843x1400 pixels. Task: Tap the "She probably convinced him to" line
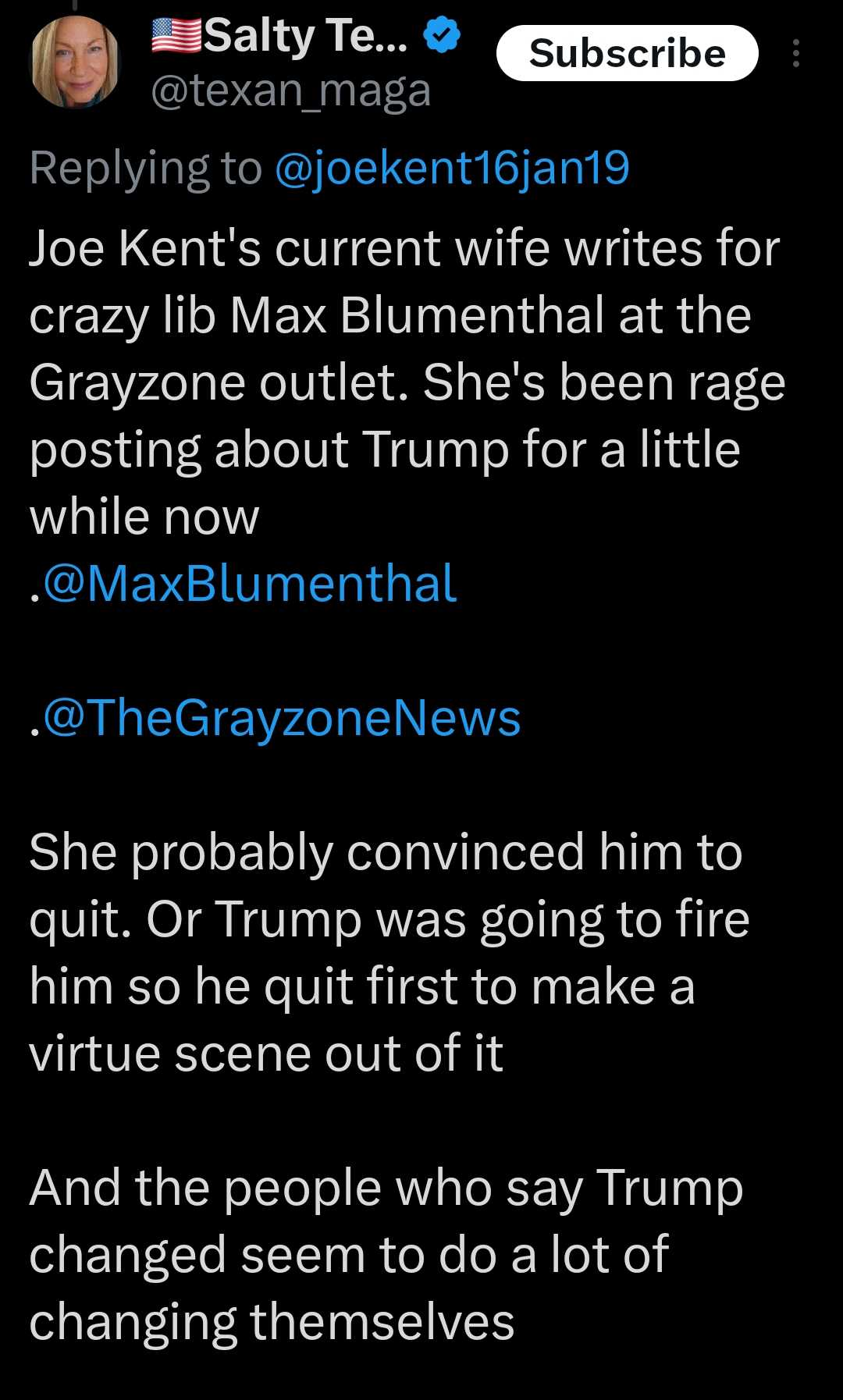coord(386,851)
